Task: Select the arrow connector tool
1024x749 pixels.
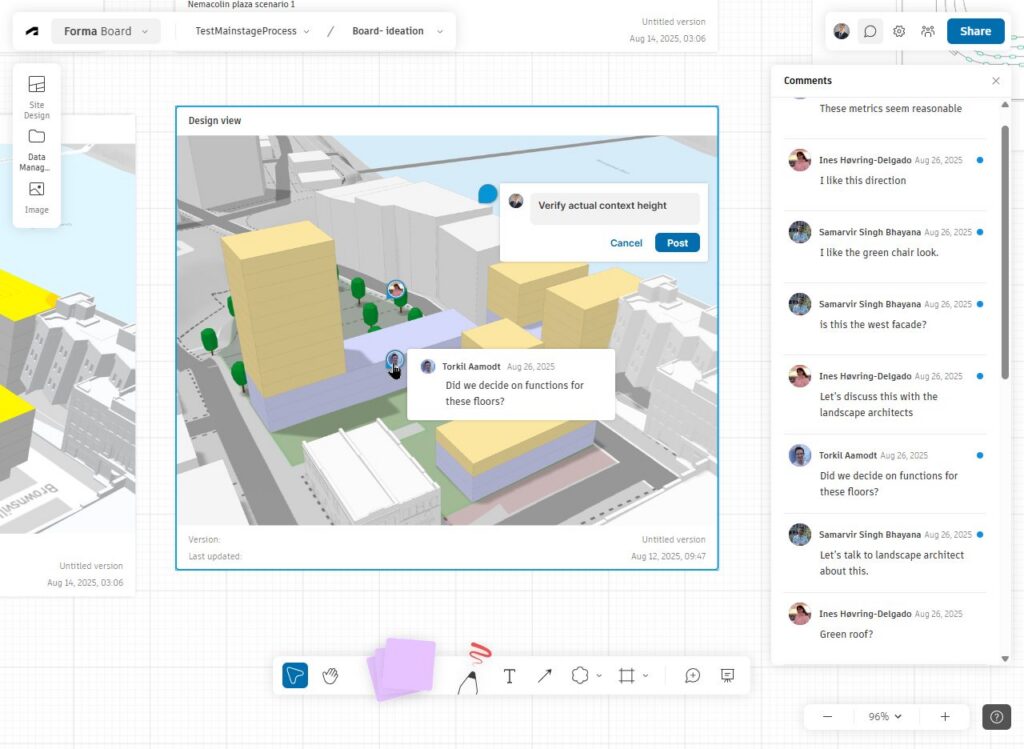Action: [544, 676]
